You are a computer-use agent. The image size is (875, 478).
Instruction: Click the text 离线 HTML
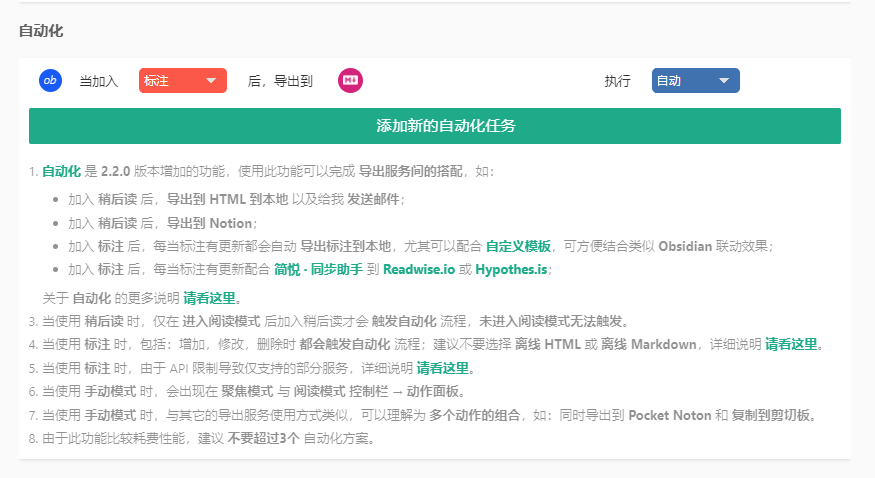(548, 344)
